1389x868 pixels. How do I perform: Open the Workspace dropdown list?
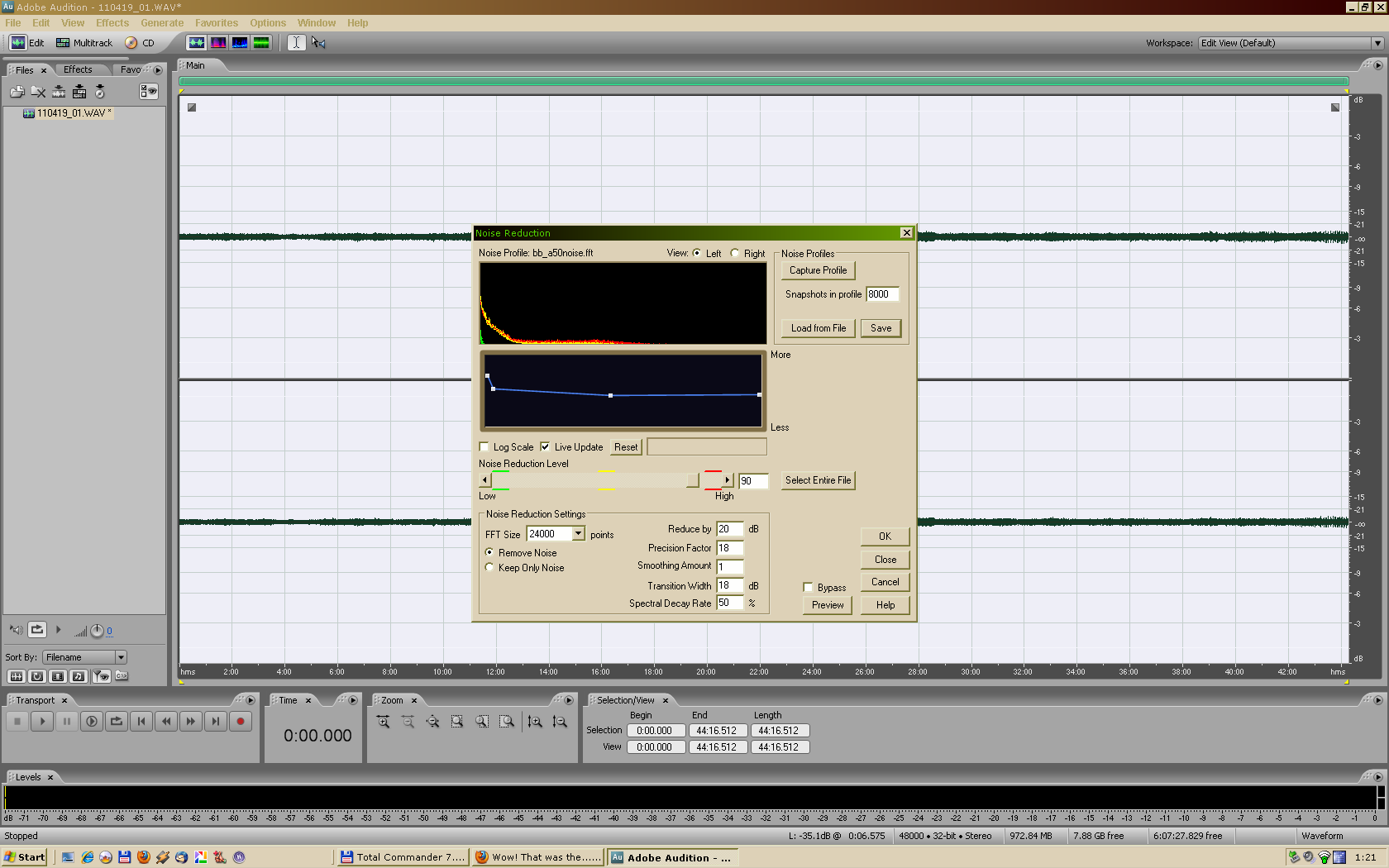click(x=1377, y=43)
